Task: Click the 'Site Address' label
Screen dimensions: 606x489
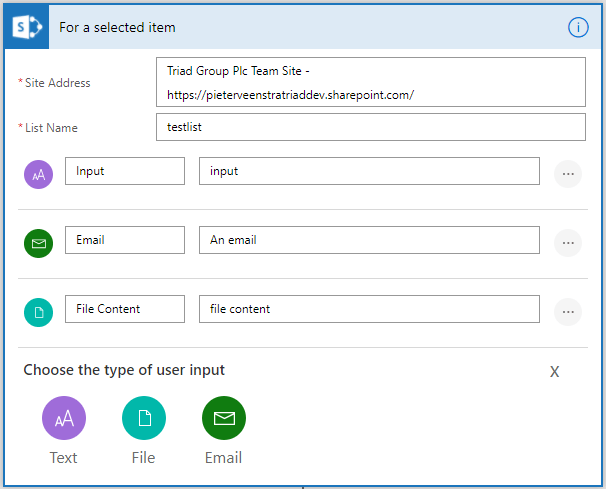Action: click(58, 83)
